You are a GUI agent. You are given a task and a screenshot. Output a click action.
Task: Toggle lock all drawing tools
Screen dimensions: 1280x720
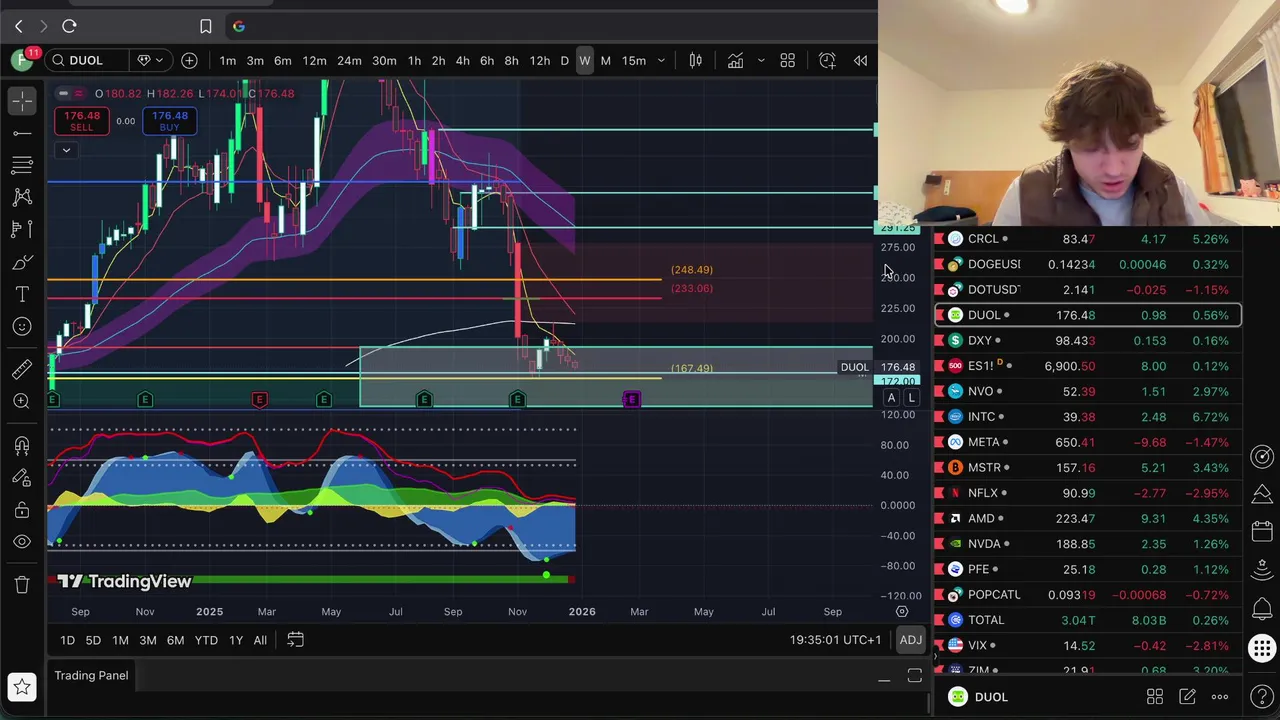[22, 510]
